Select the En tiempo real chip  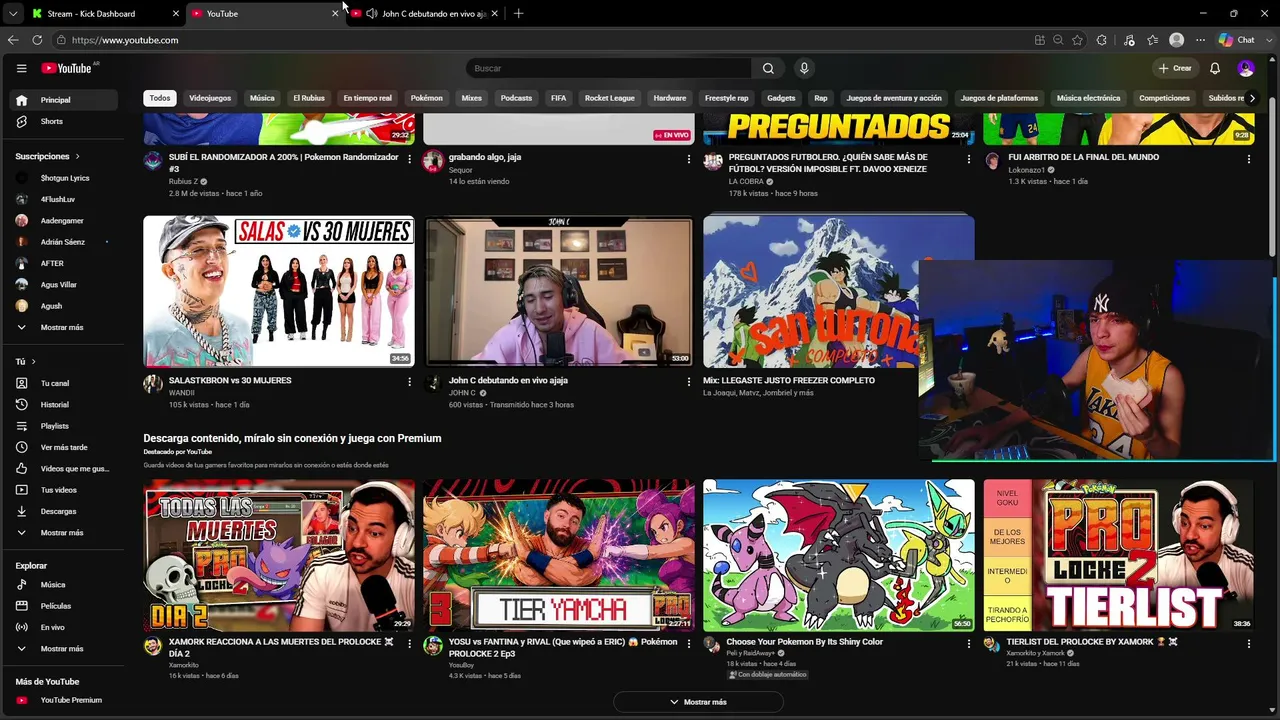[367, 98]
